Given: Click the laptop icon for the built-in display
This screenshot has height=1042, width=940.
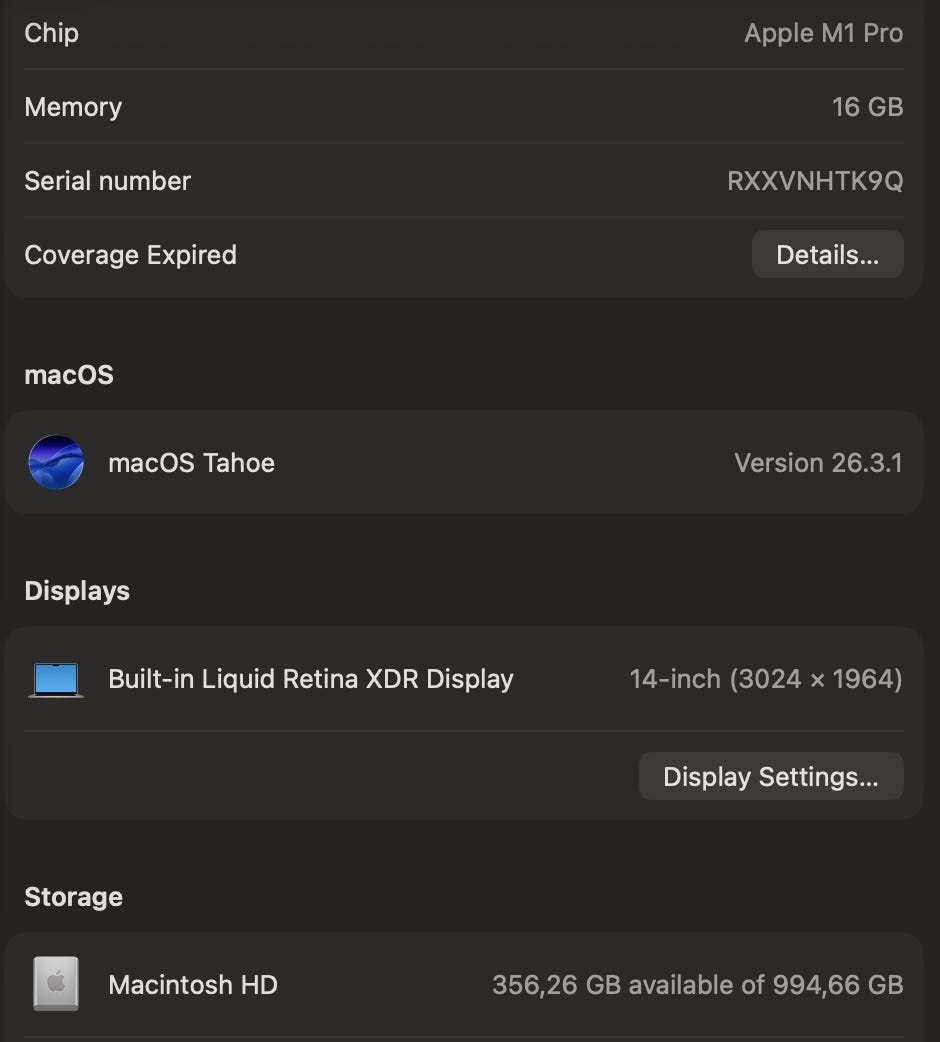Looking at the screenshot, I should [x=56, y=680].
